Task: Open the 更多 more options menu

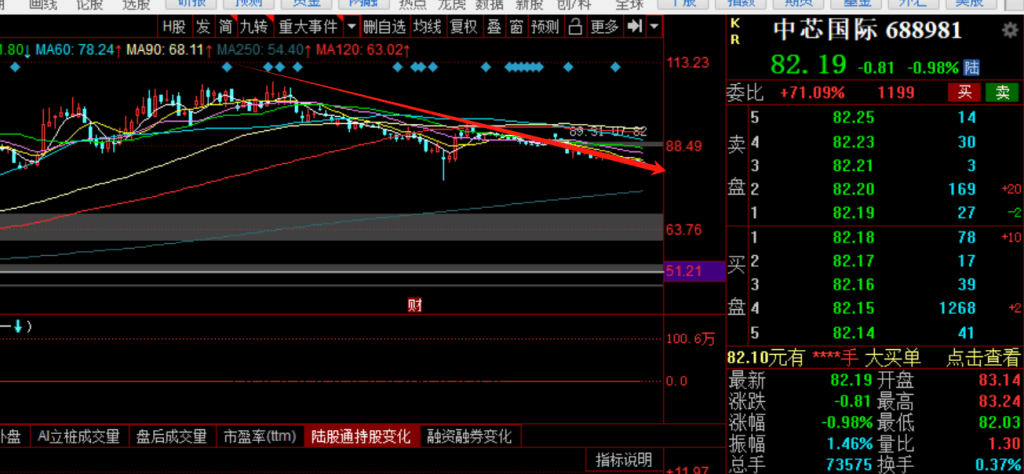Action: [604, 27]
